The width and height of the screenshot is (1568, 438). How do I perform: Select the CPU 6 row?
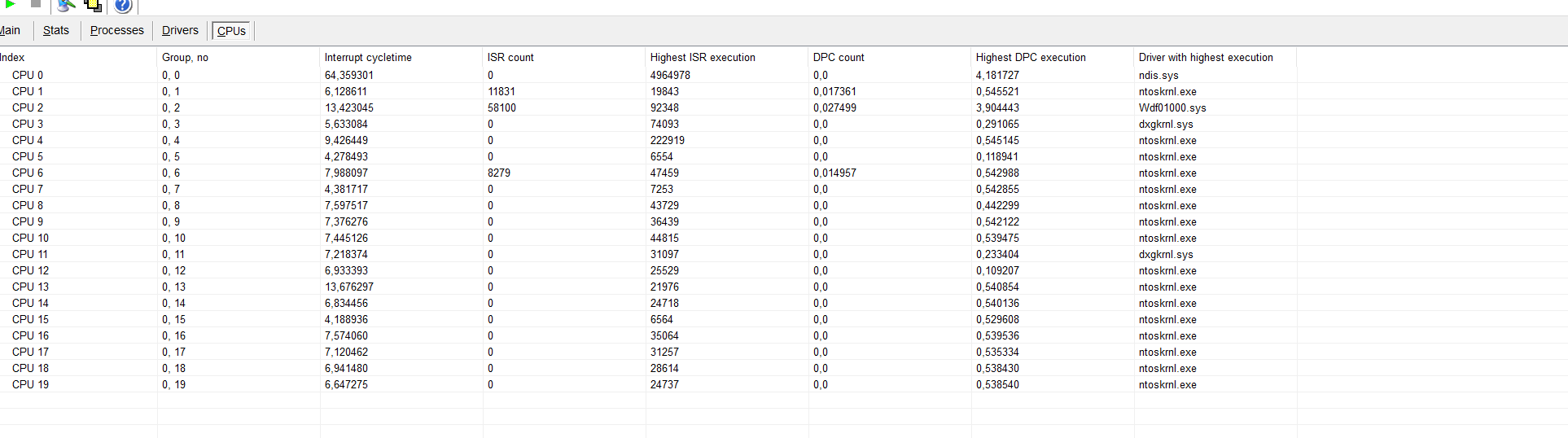pos(648,173)
